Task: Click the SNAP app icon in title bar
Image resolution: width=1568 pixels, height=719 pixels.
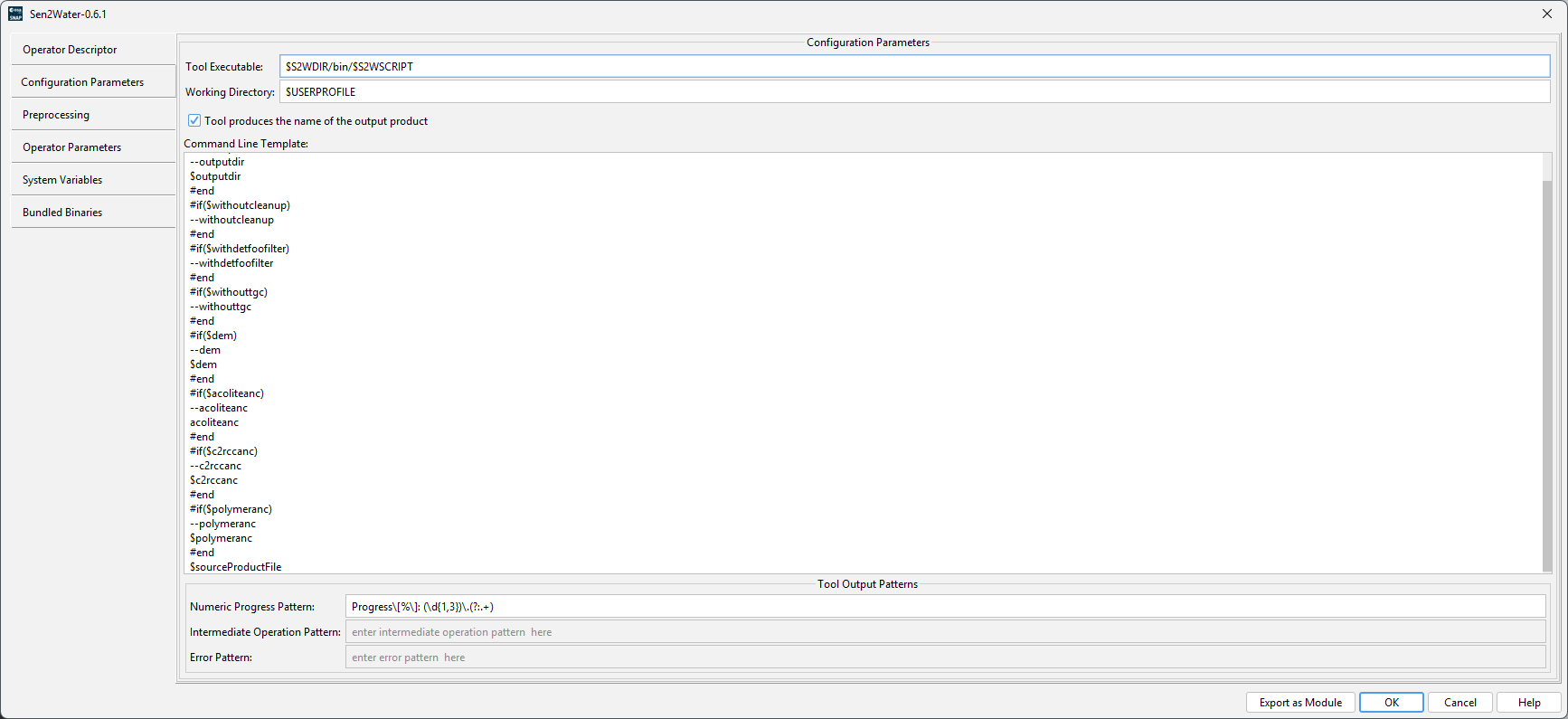Action: [15, 14]
